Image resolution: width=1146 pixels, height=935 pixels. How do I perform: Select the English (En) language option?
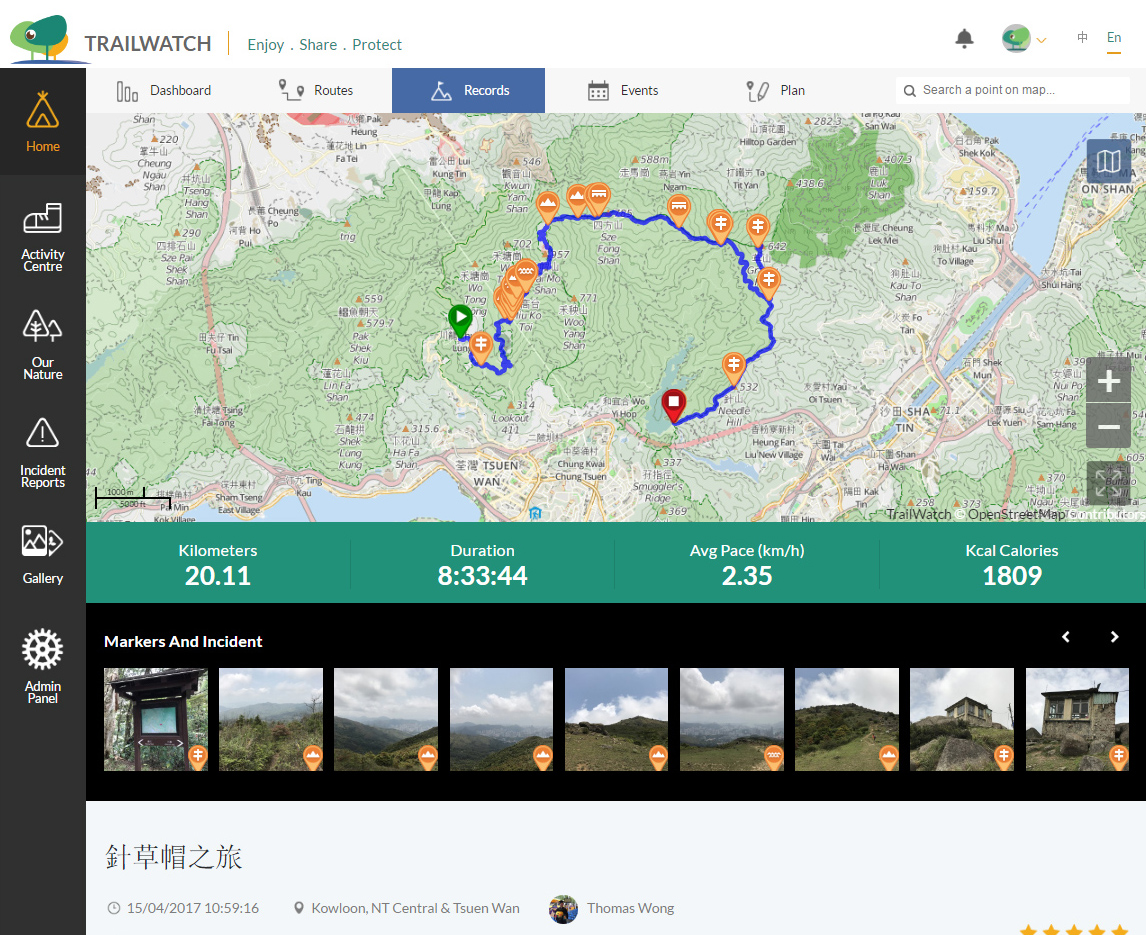pos(1113,38)
